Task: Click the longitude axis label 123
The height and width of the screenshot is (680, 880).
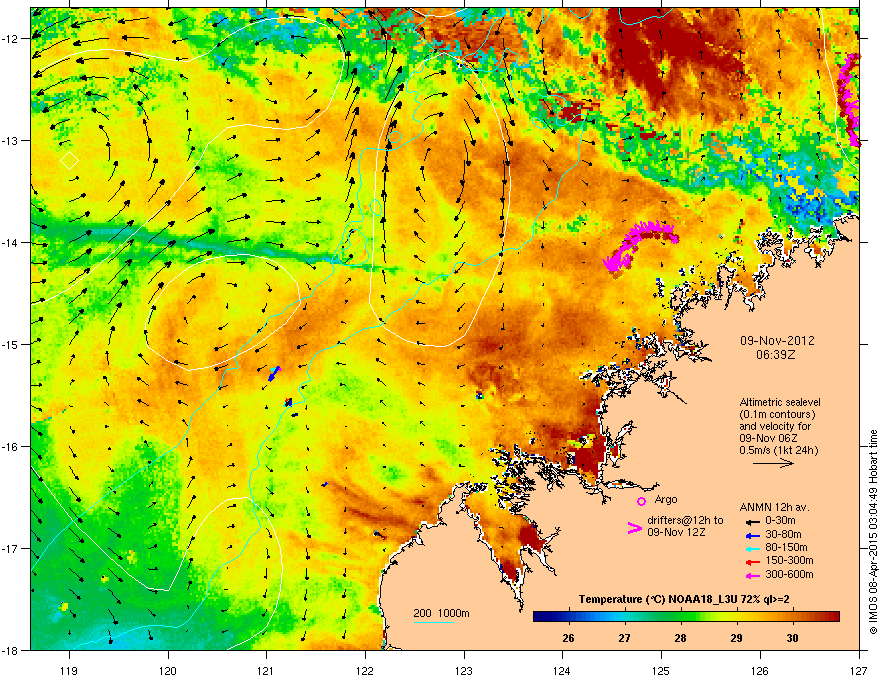Action: [x=464, y=670]
